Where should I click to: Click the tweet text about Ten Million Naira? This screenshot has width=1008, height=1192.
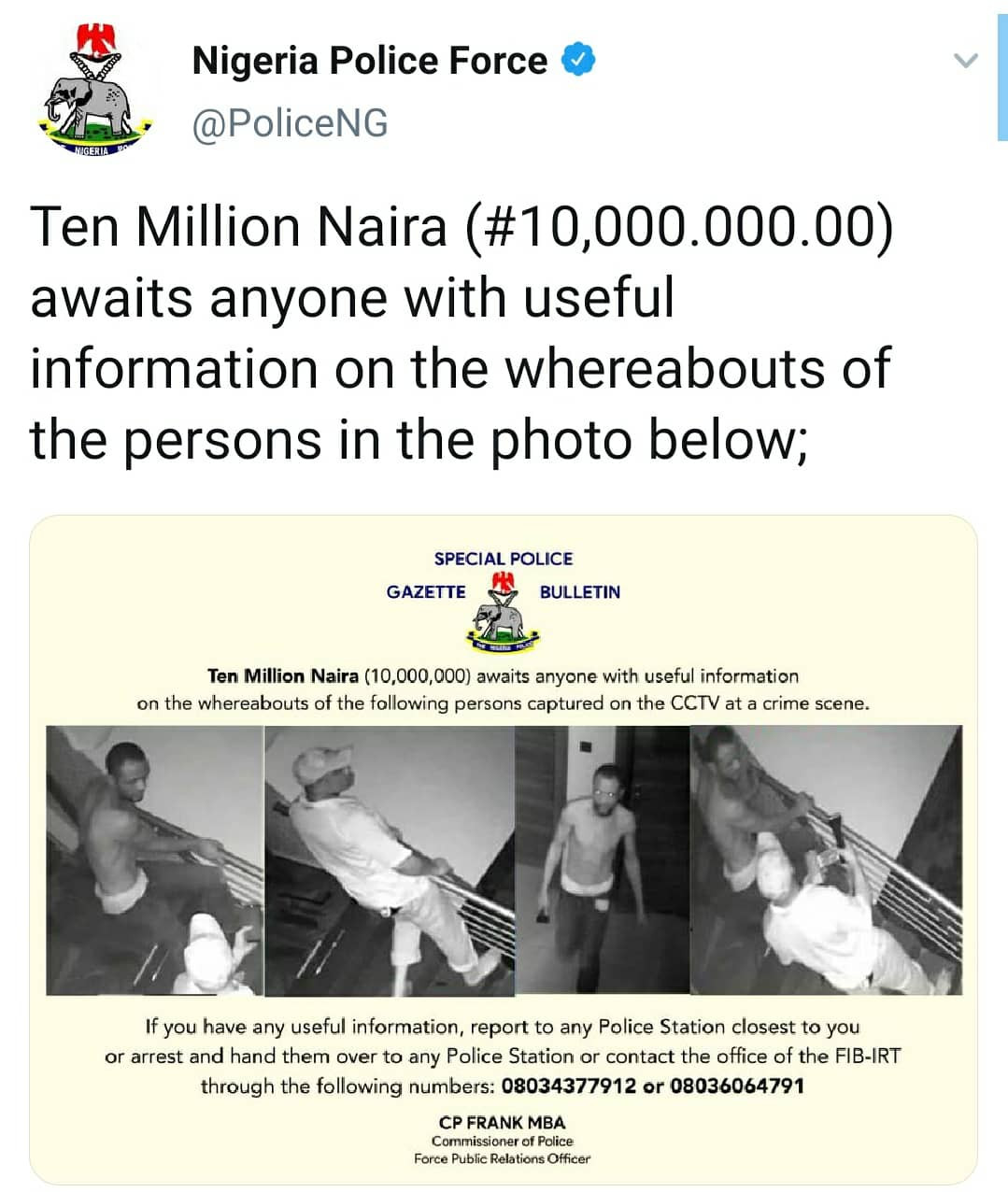point(461,333)
